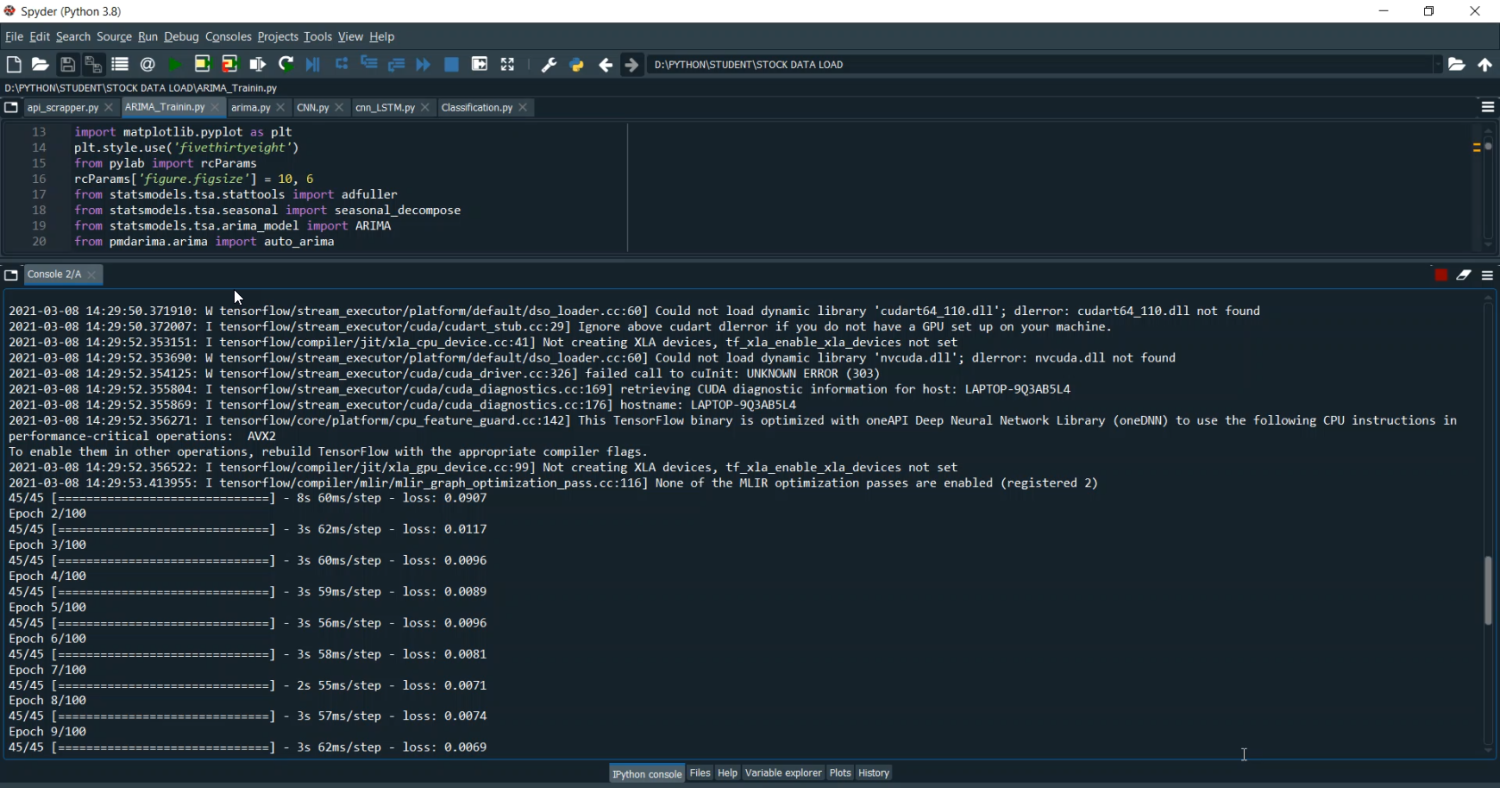Create a new file from toolbar
1500x788 pixels.
click(x=14, y=64)
